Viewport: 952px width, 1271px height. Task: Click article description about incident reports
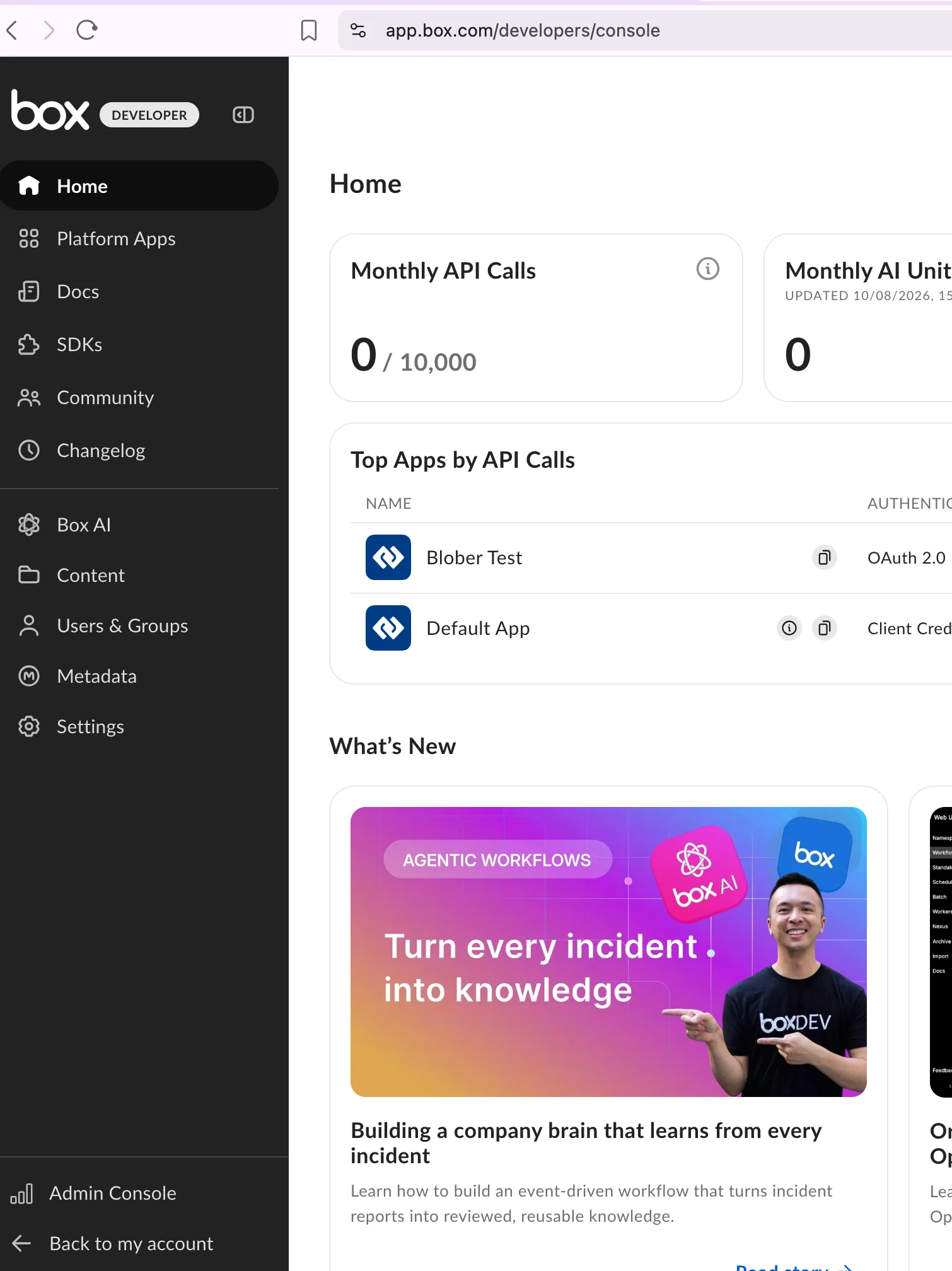[x=591, y=1203]
